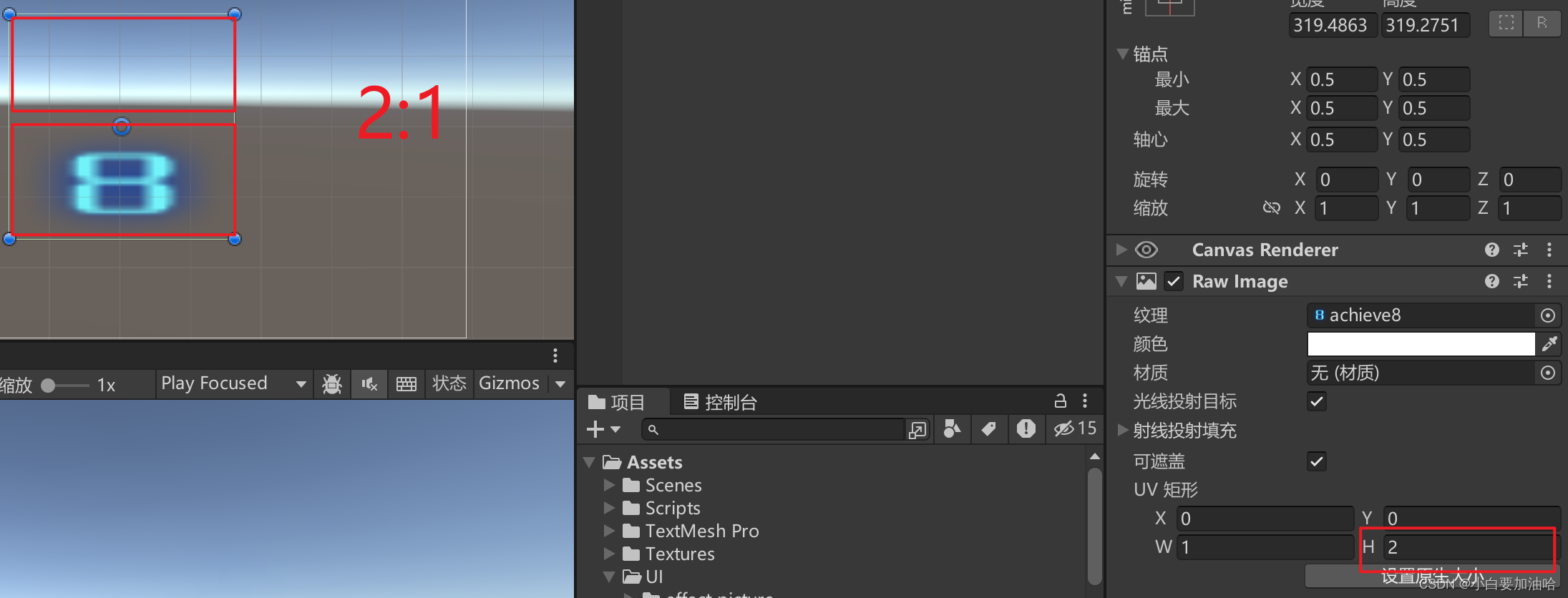The width and height of the screenshot is (1568, 598).
Task: Toggle the 缩放 constrain proportions link icon
Action: (1272, 208)
